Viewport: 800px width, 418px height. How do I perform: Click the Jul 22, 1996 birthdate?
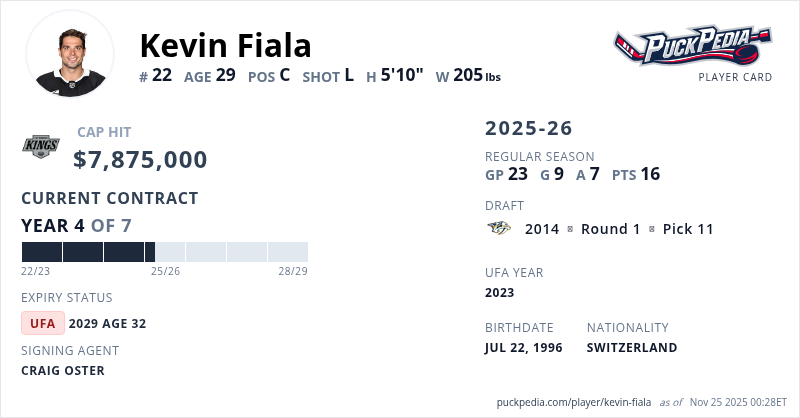523,348
